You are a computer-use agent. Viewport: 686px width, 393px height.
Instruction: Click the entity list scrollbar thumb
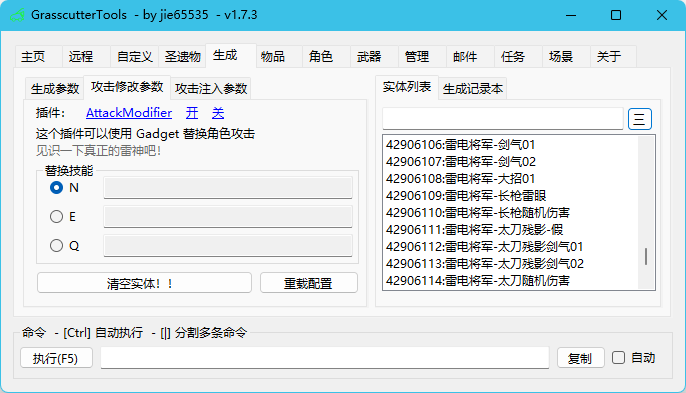tap(646, 256)
